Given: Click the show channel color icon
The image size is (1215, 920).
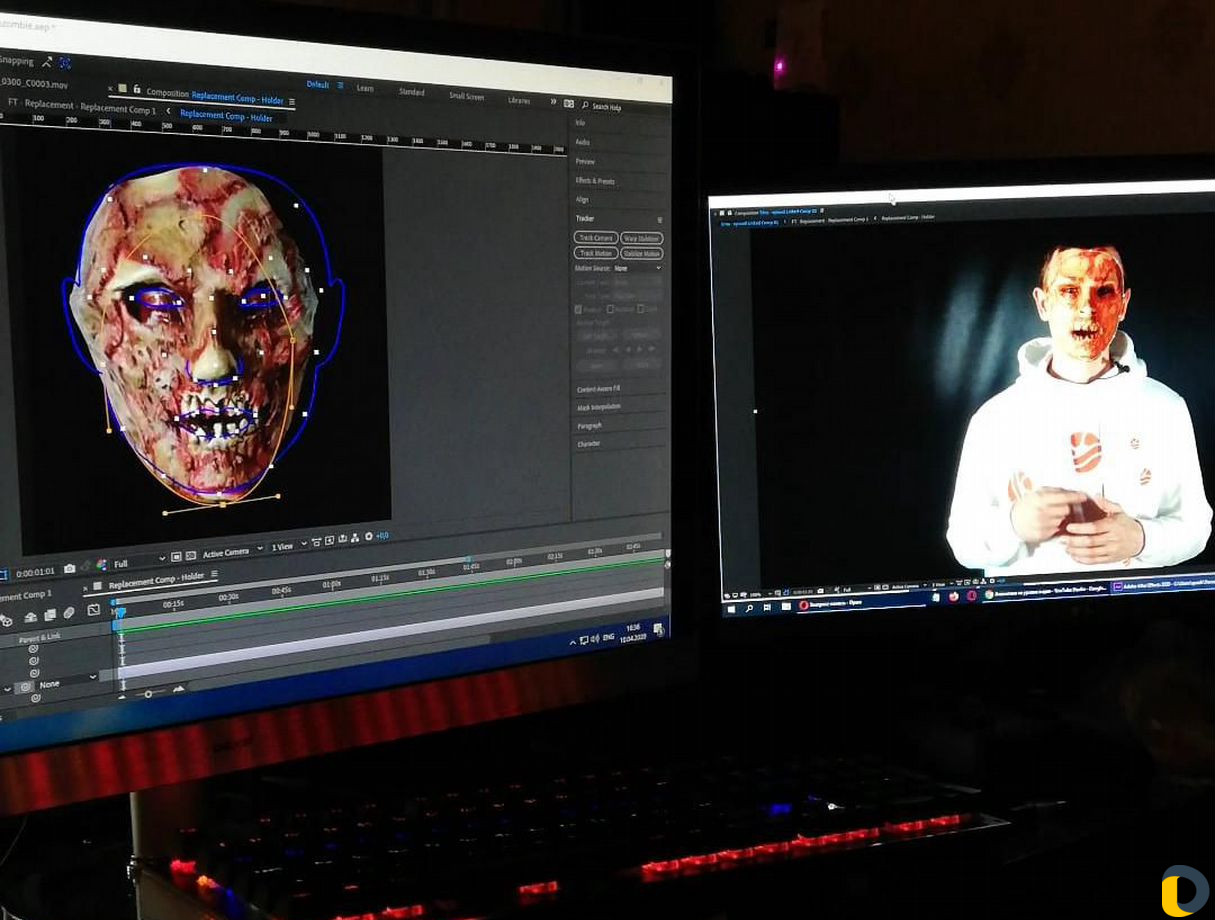Looking at the screenshot, I should (x=101, y=565).
